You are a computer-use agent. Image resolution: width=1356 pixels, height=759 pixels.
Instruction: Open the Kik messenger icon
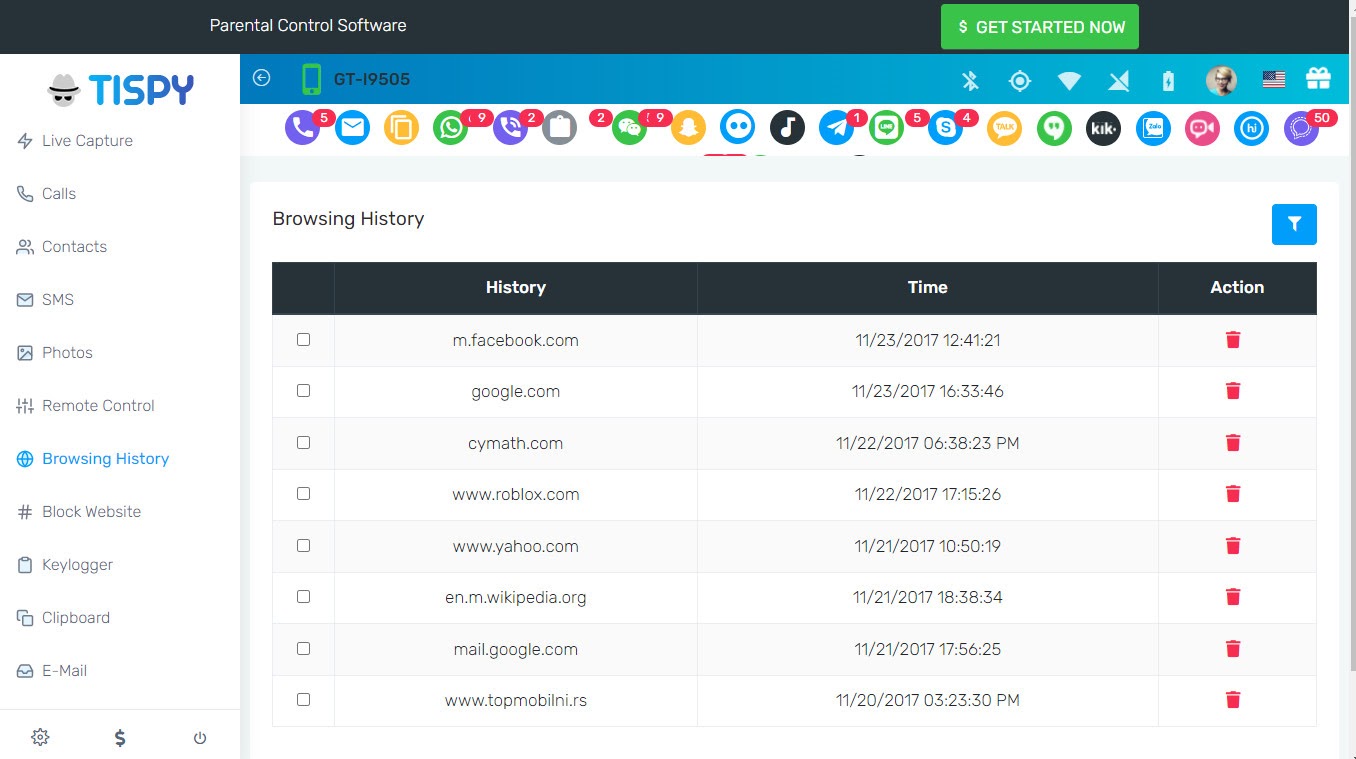tap(1103, 128)
